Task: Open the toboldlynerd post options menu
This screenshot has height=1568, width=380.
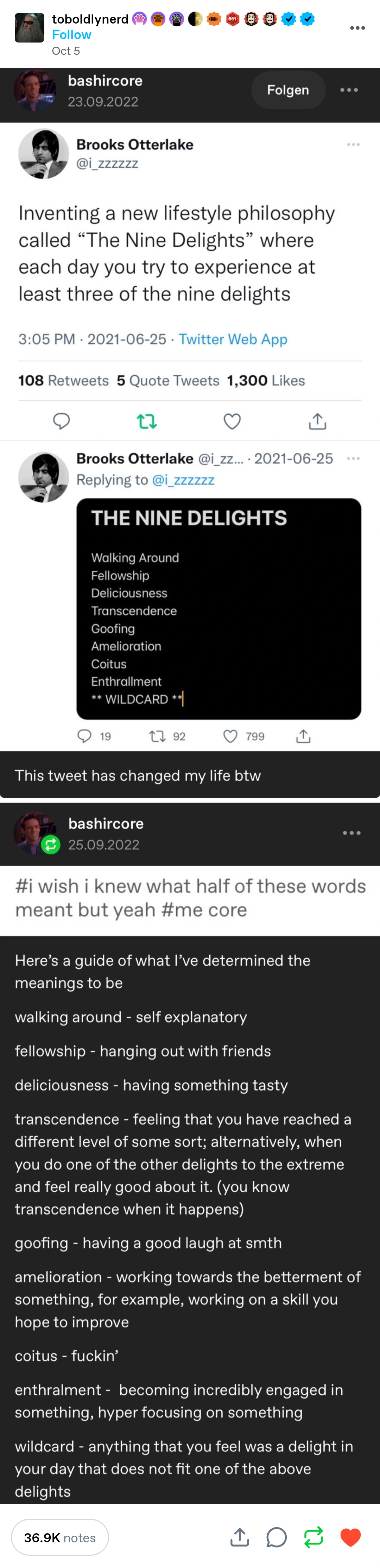Action: 357,28
